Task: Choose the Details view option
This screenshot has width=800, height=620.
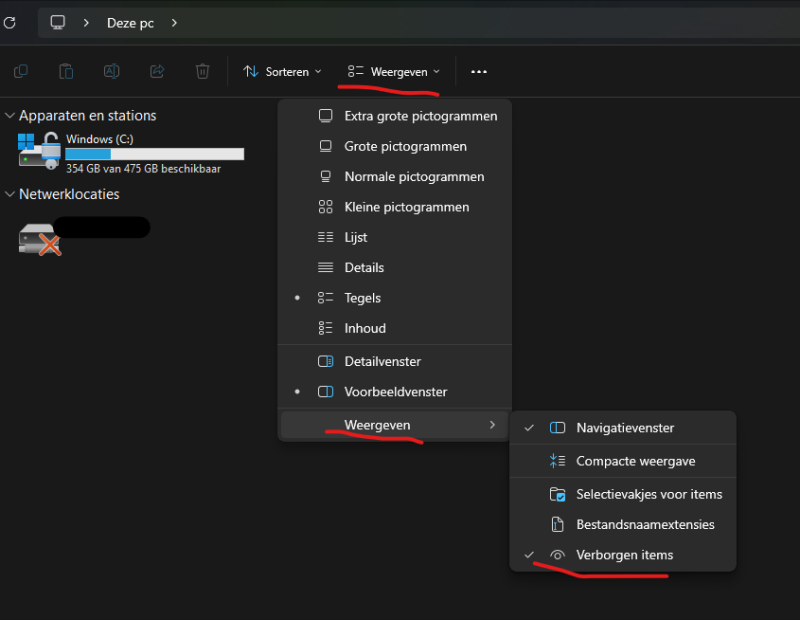Action: pos(364,268)
